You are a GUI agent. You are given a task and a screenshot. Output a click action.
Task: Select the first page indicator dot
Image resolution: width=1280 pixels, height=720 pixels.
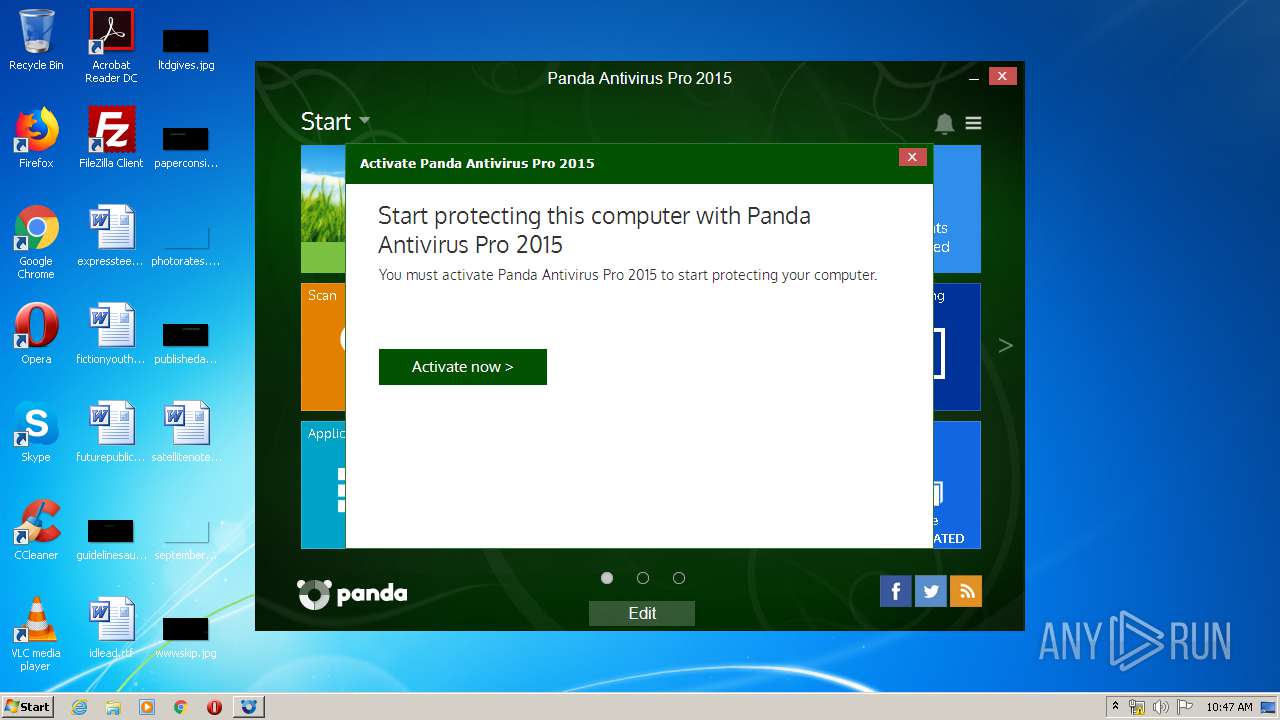point(607,578)
